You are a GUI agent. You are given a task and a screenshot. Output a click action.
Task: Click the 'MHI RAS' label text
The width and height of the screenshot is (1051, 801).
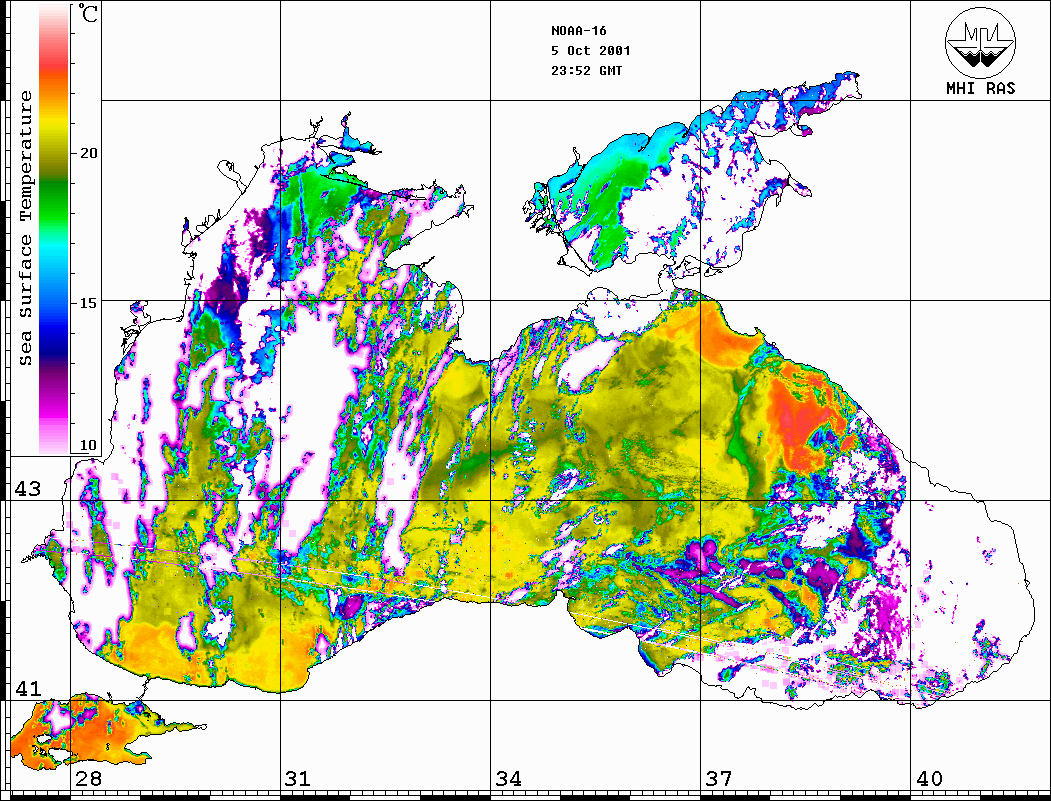[981, 88]
